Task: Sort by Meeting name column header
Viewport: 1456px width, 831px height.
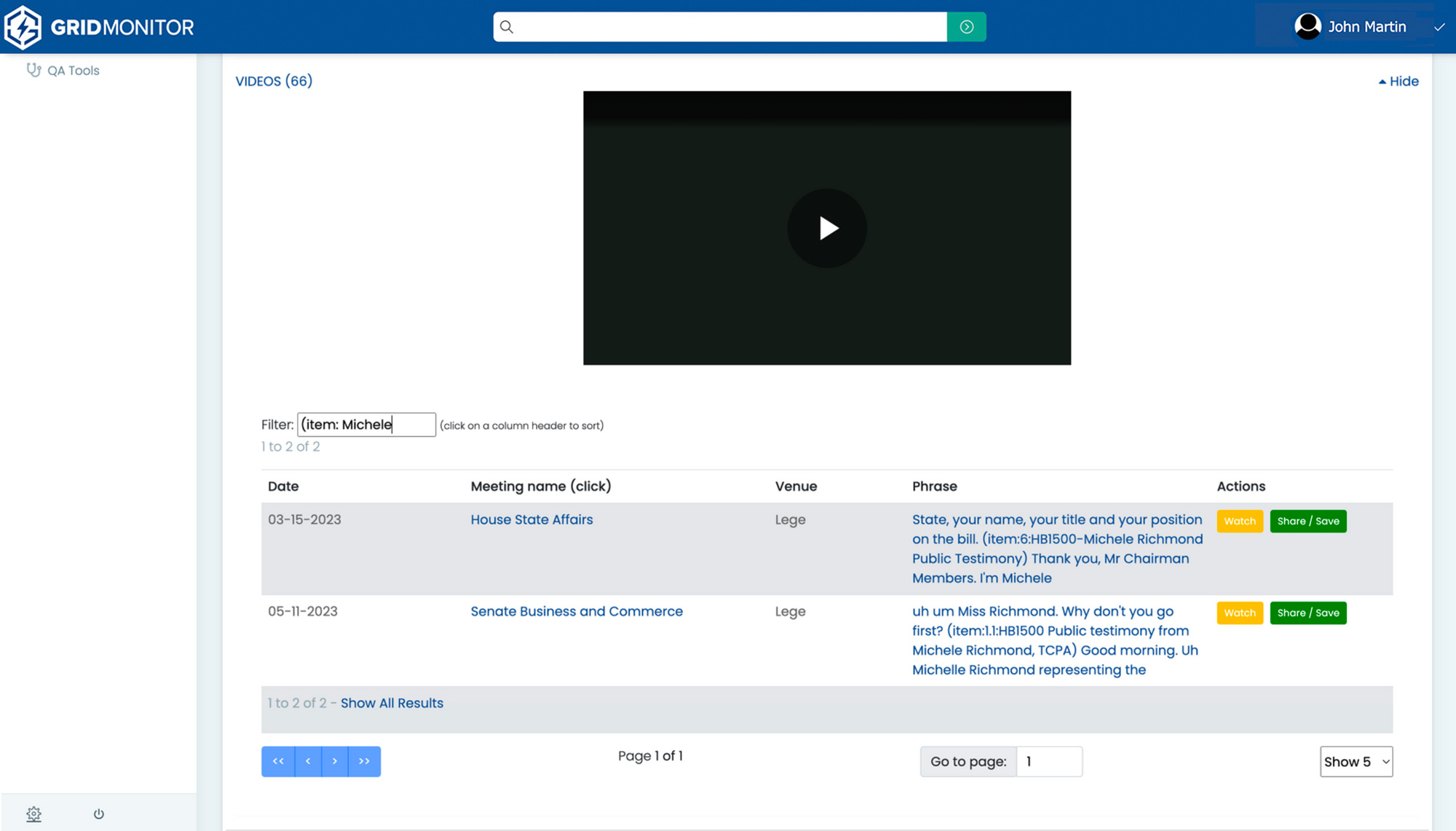Action: [x=541, y=487]
